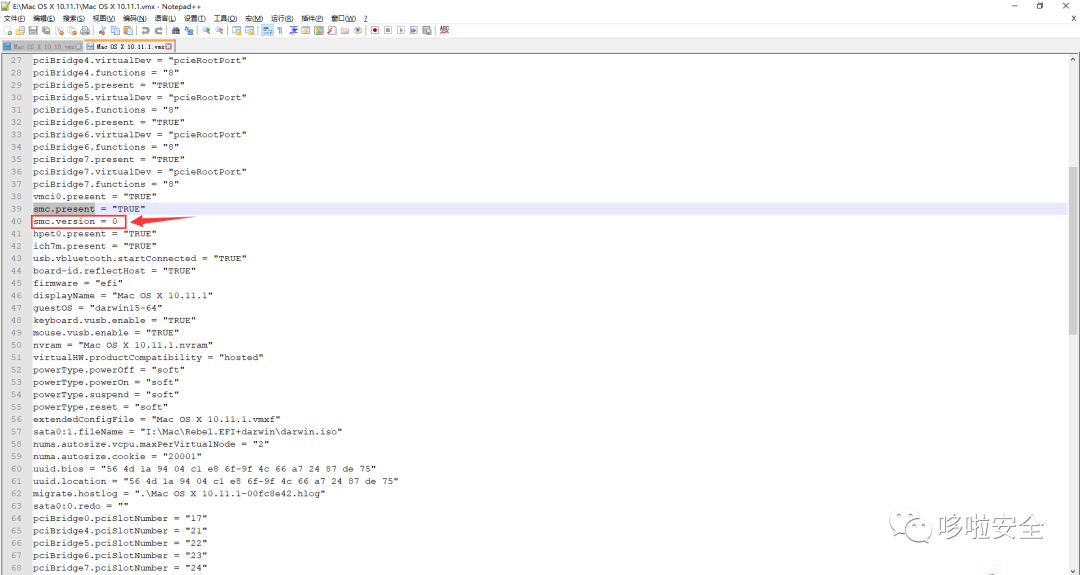This screenshot has height=575, width=1080.
Task: Close the Mac OS X 10.10.vmx tab
Action: [x=79, y=47]
